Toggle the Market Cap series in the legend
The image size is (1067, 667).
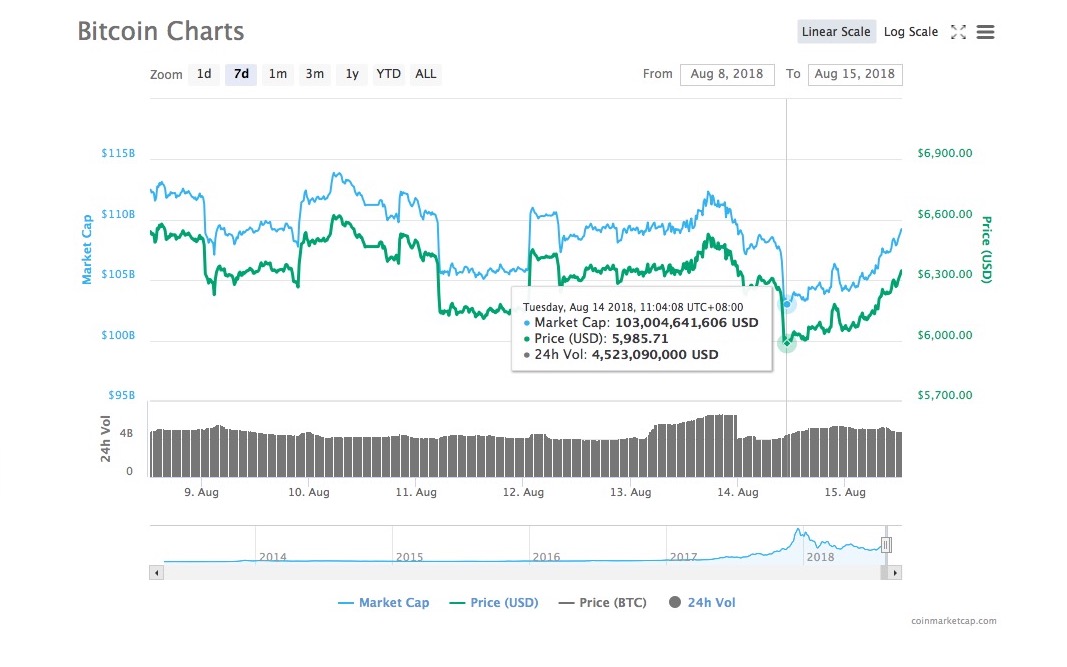pos(384,603)
